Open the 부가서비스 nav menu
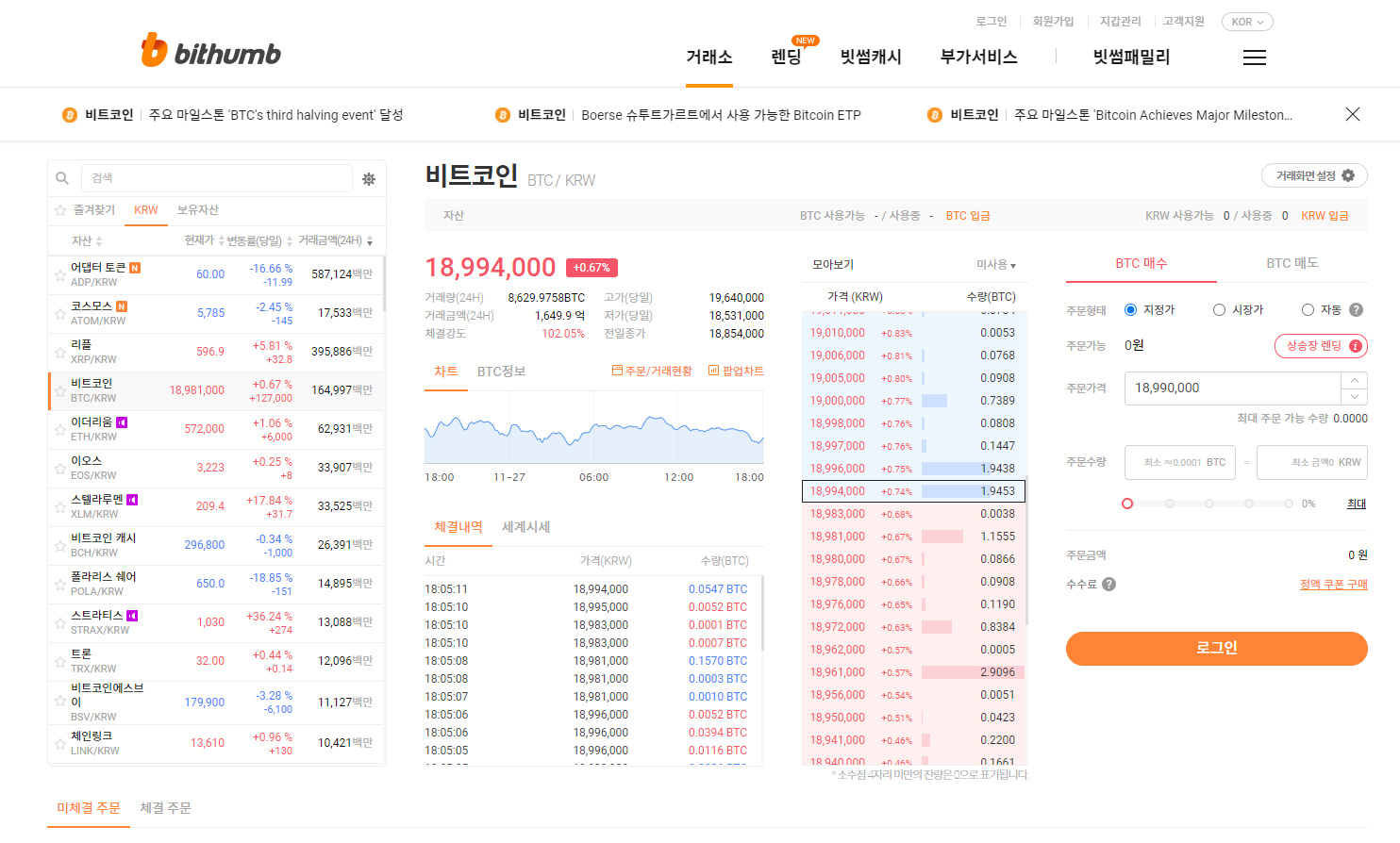Viewport: 1400px width, 843px height. [978, 57]
